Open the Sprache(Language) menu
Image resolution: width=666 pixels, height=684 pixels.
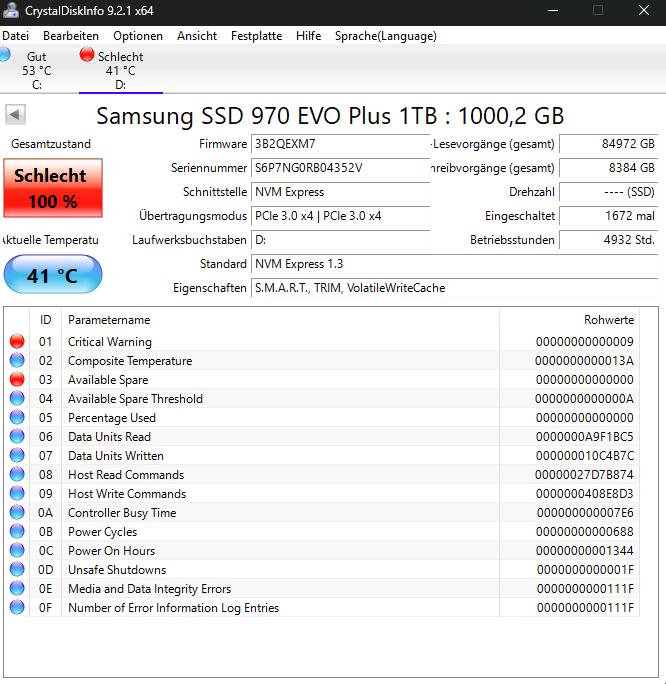(x=386, y=36)
